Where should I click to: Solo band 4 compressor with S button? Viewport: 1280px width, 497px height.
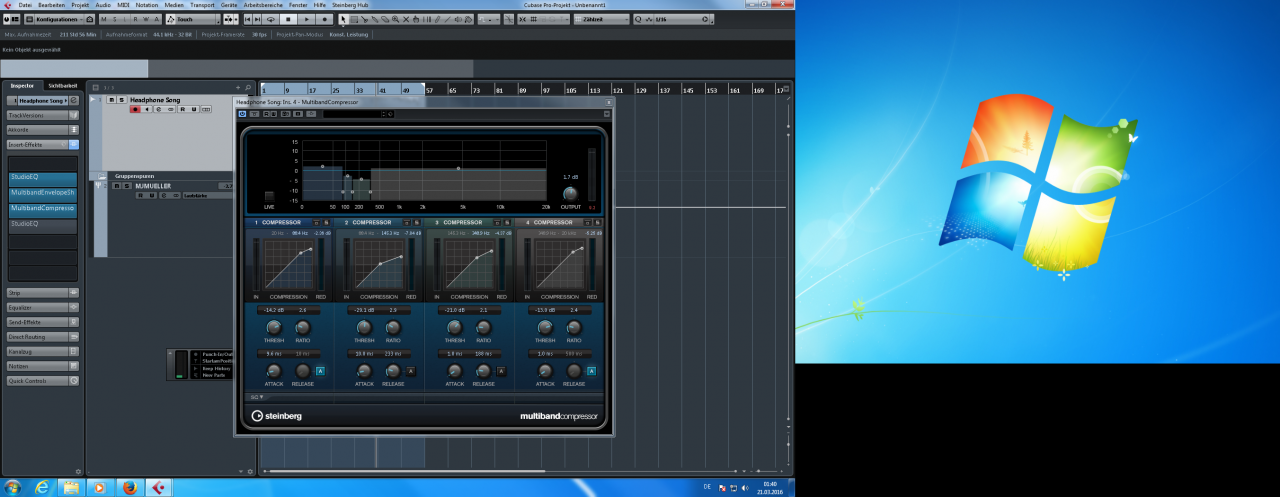click(x=597, y=222)
